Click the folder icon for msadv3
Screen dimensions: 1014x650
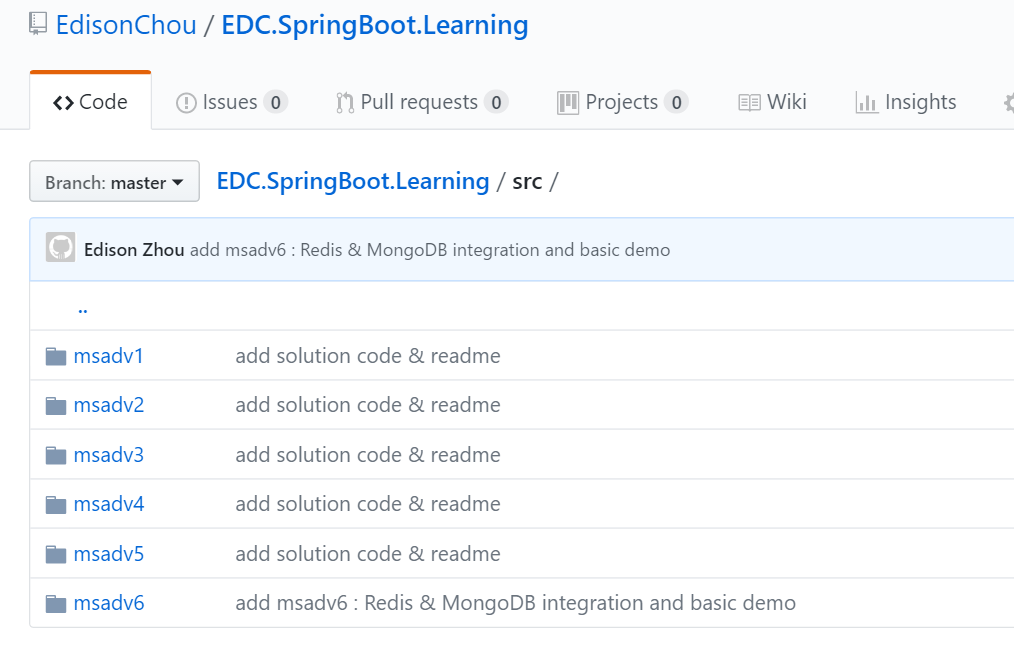(56, 455)
